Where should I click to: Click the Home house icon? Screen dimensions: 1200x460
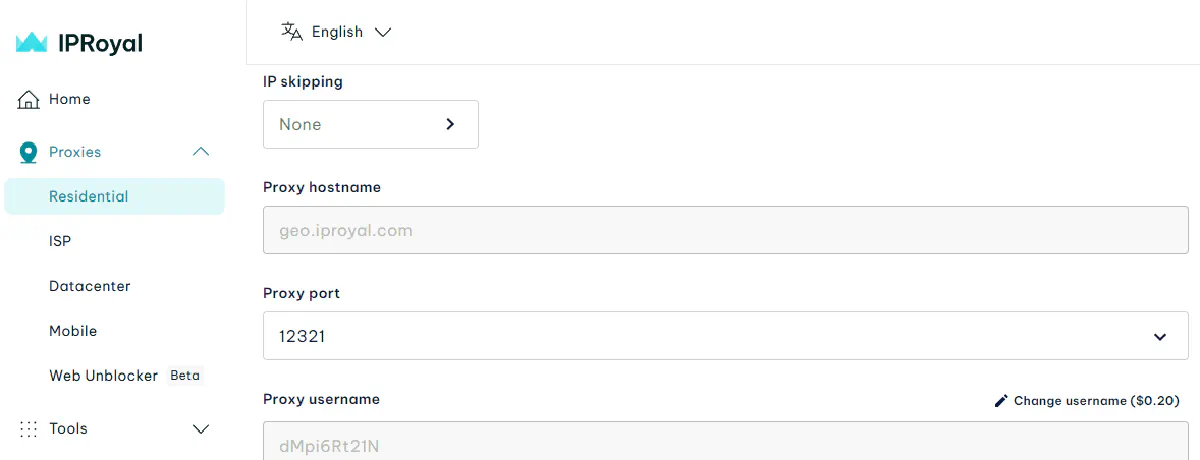(x=29, y=100)
